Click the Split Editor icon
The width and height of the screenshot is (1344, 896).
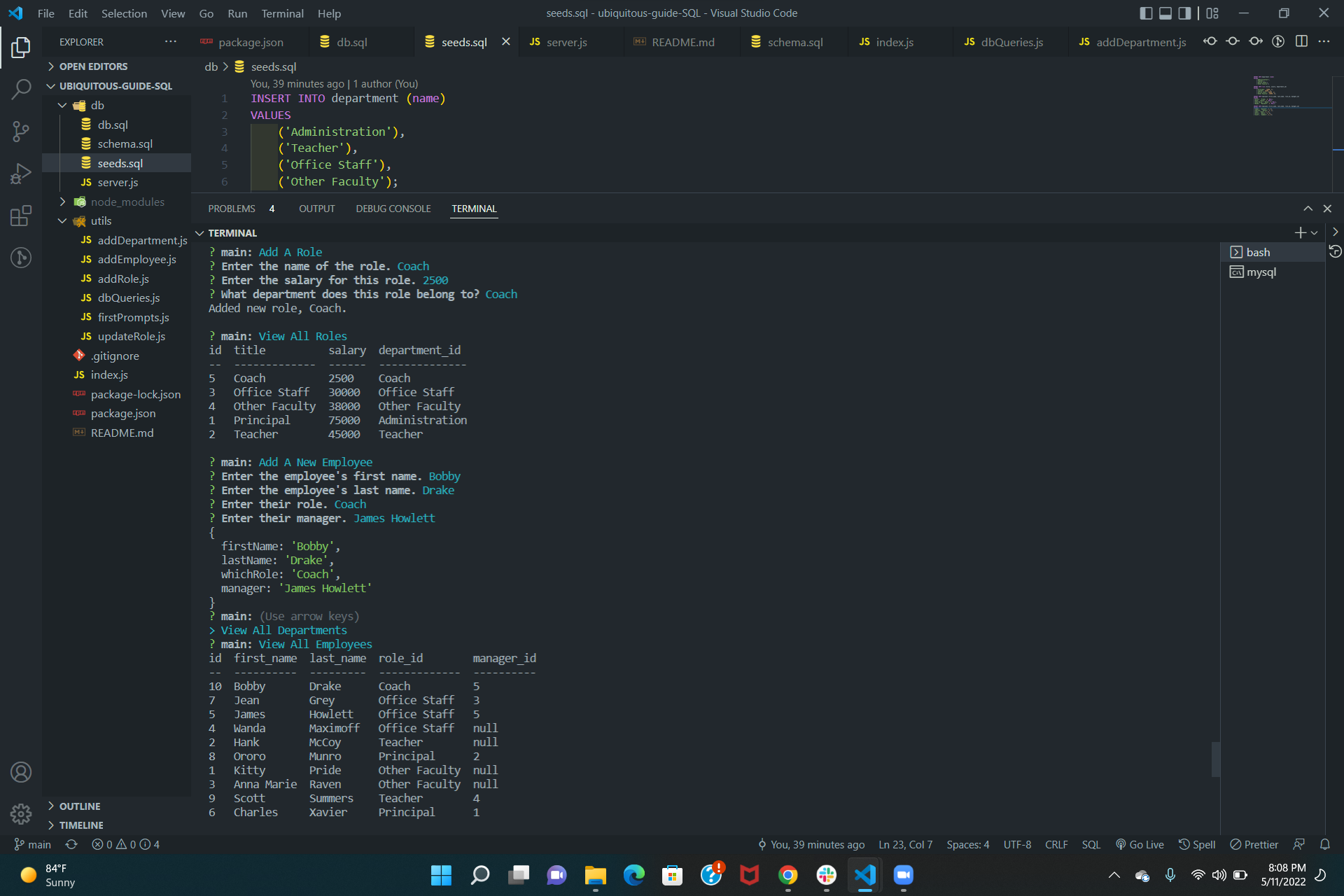tap(1302, 41)
